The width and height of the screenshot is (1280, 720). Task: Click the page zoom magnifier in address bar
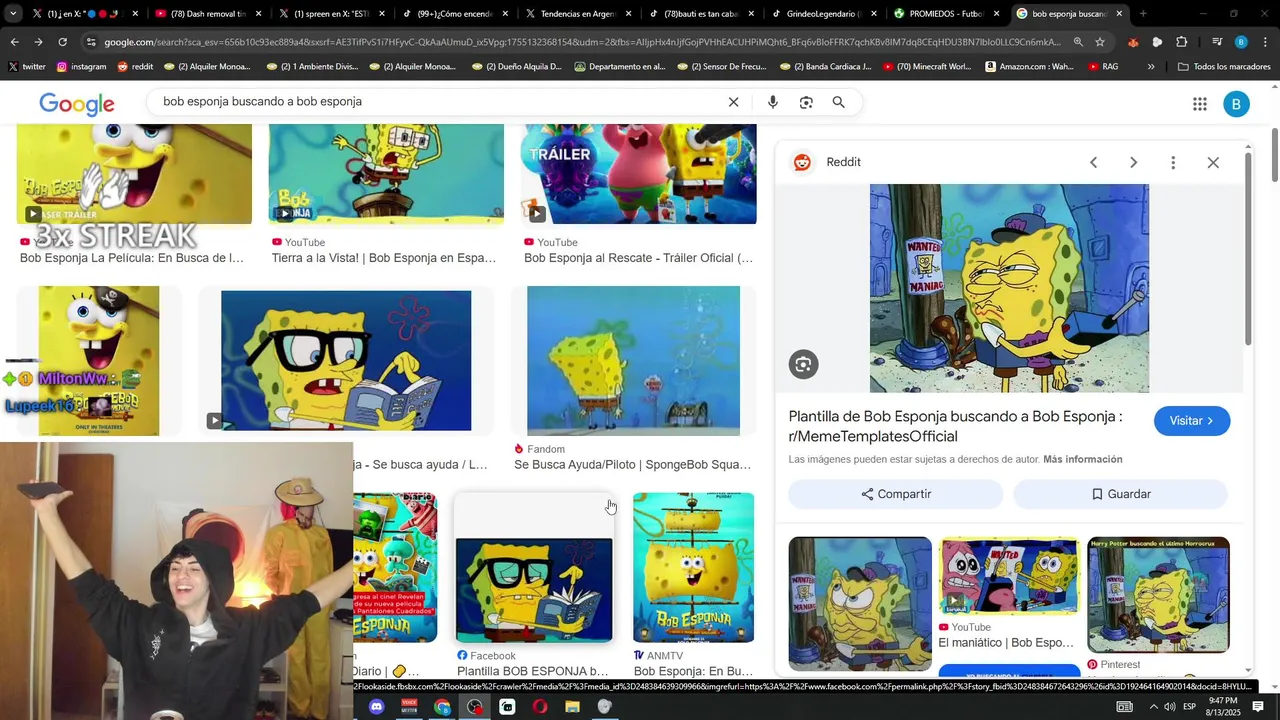click(1078, 42)
